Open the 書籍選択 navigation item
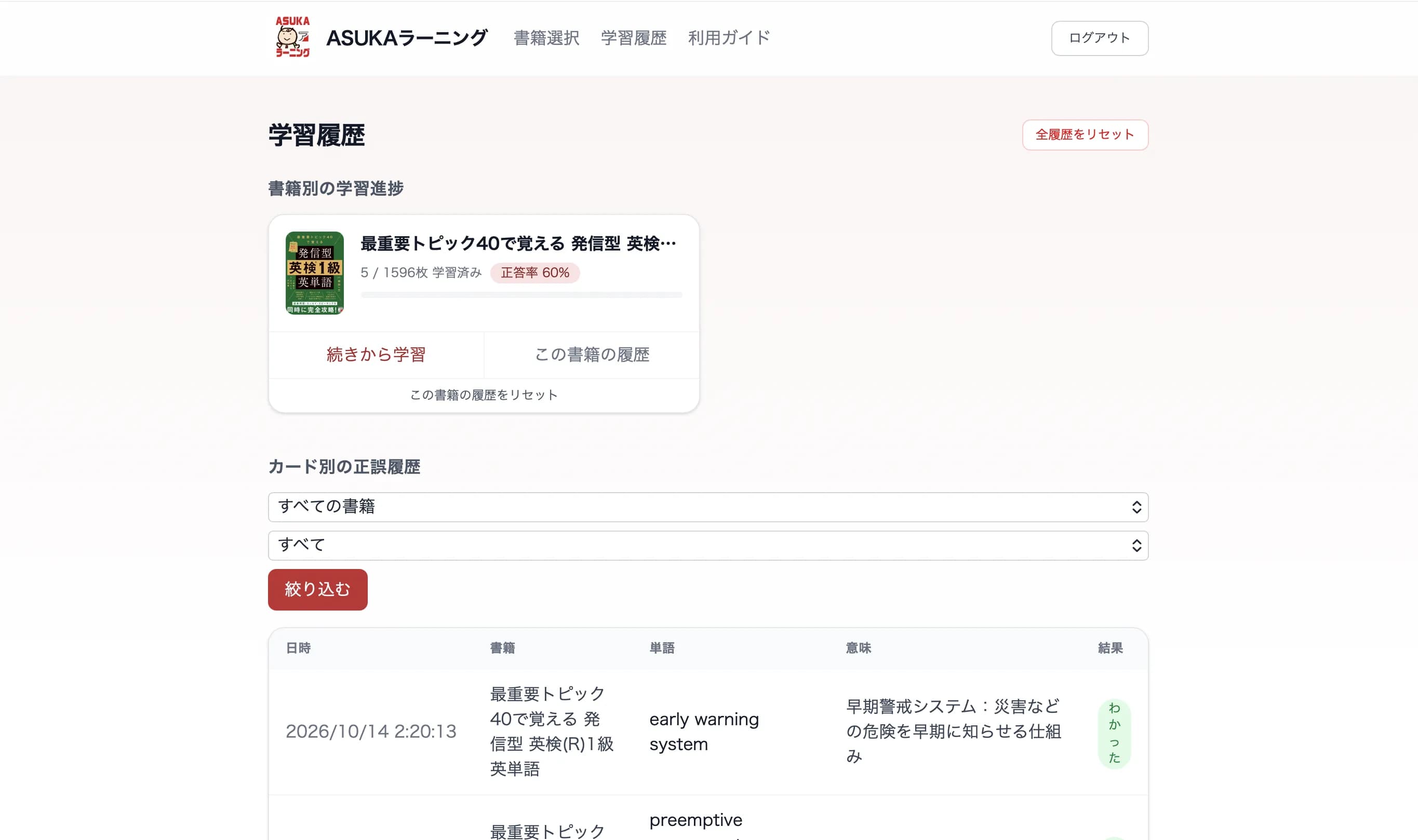Screen dimensions: 1418x840 point(546,38)
